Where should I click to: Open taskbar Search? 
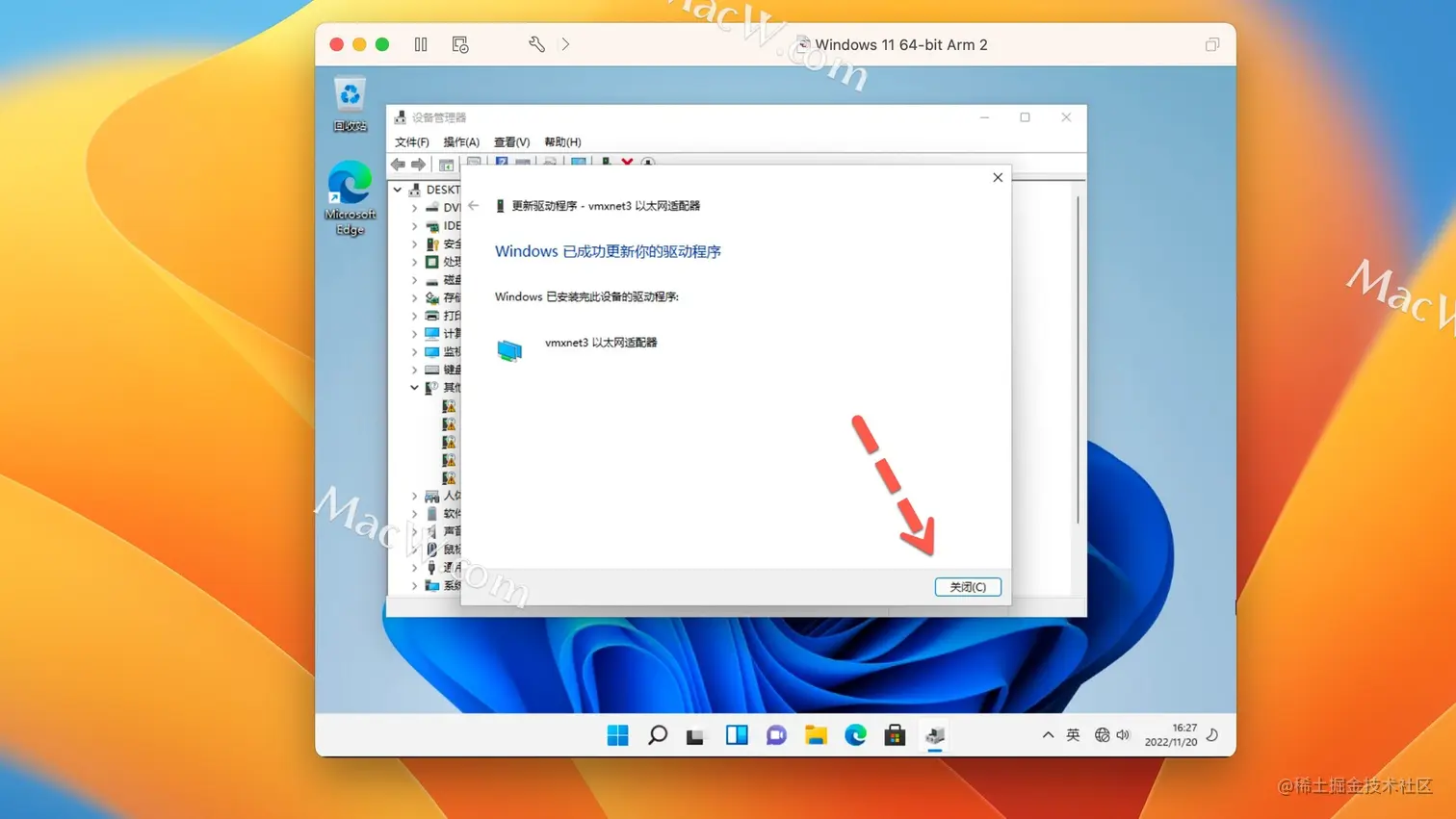(x=658, y=735)
